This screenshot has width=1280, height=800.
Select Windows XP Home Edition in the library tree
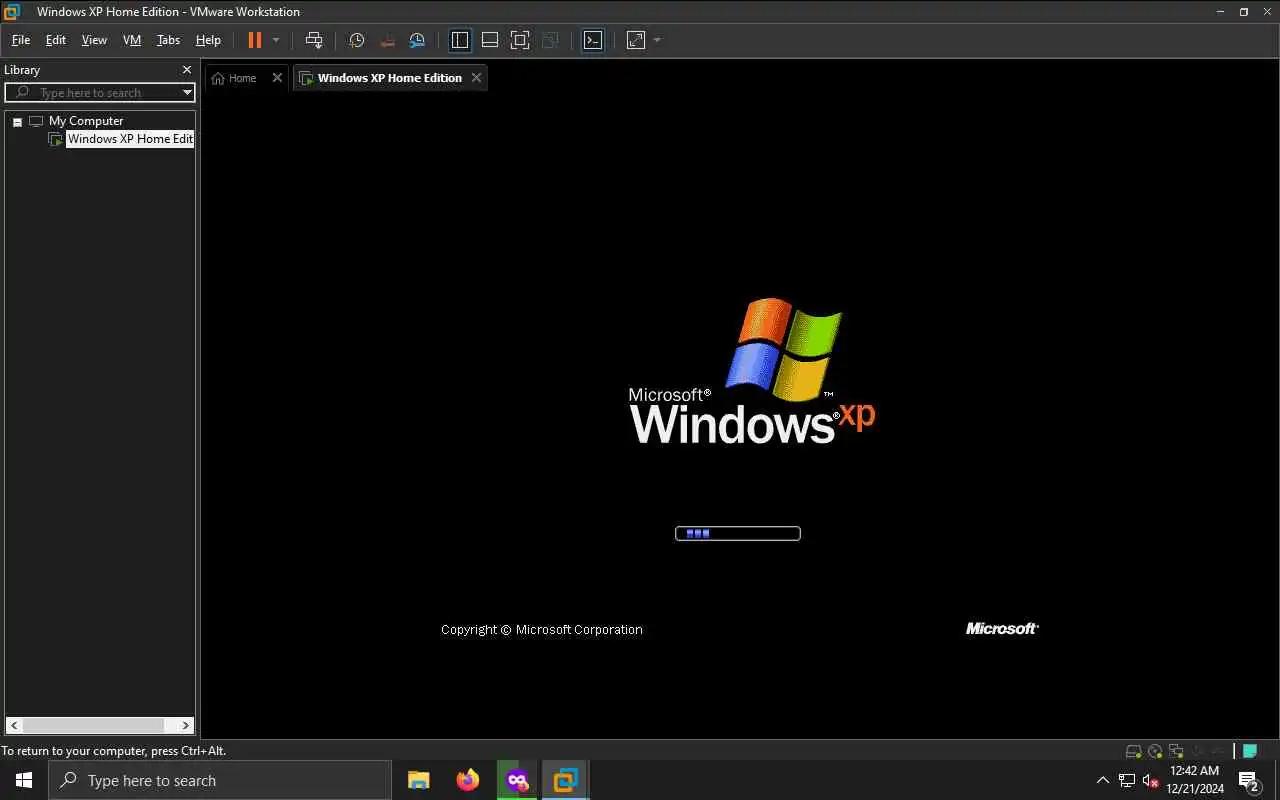pyautogui.click(x=130, y=139)
